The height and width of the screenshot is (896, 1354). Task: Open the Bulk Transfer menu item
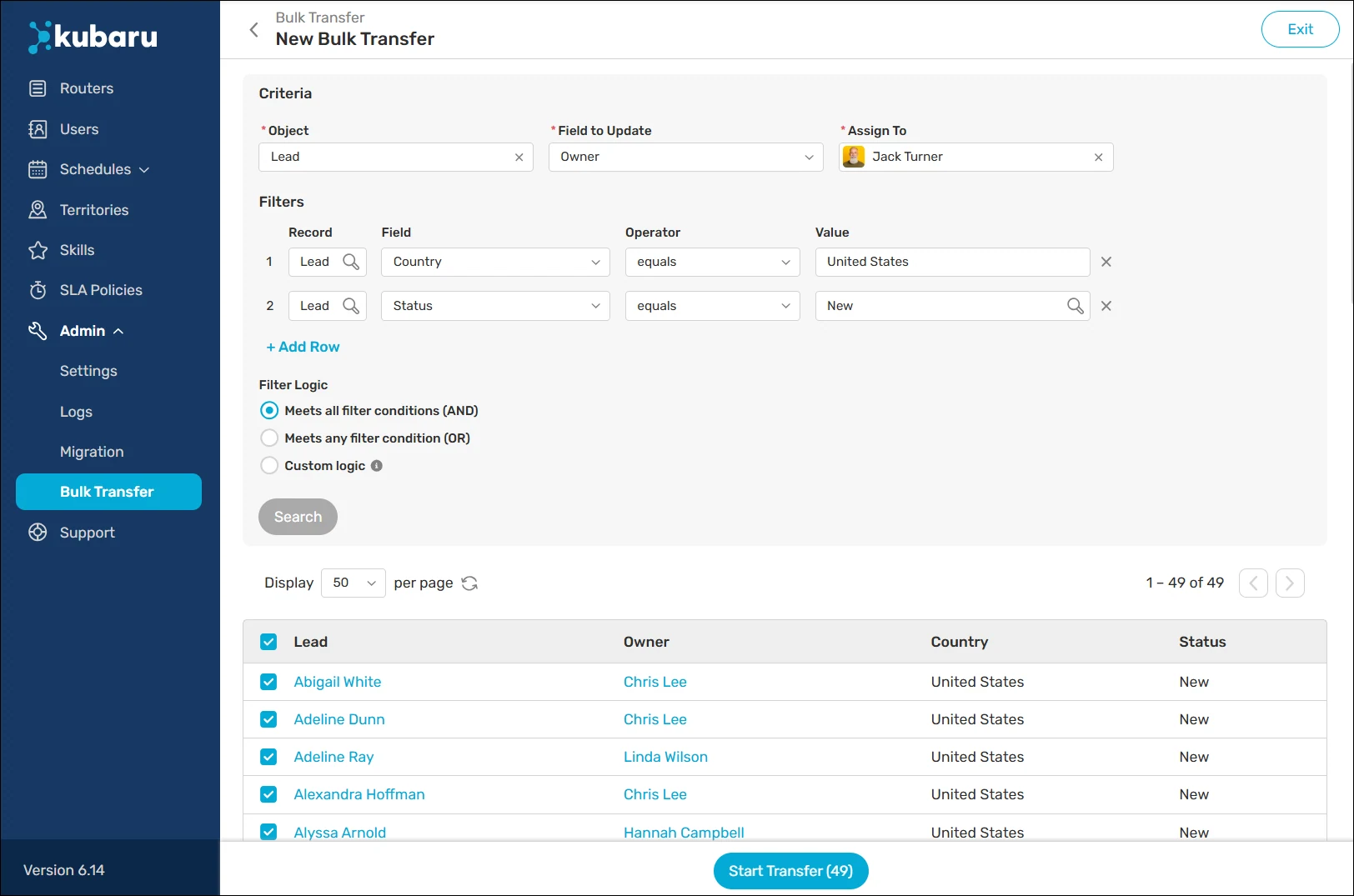[108, 492]
